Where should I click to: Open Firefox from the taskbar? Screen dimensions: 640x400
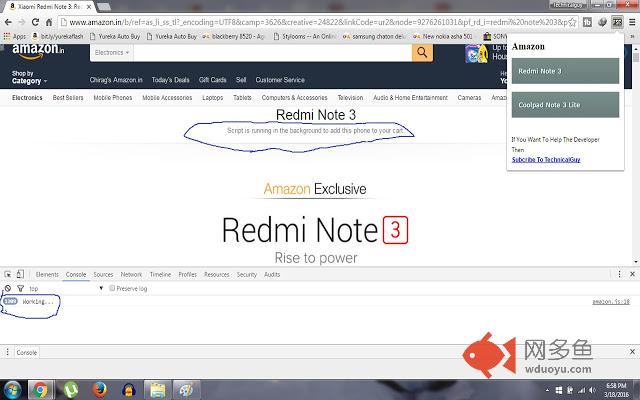click(x=100, y=390)
